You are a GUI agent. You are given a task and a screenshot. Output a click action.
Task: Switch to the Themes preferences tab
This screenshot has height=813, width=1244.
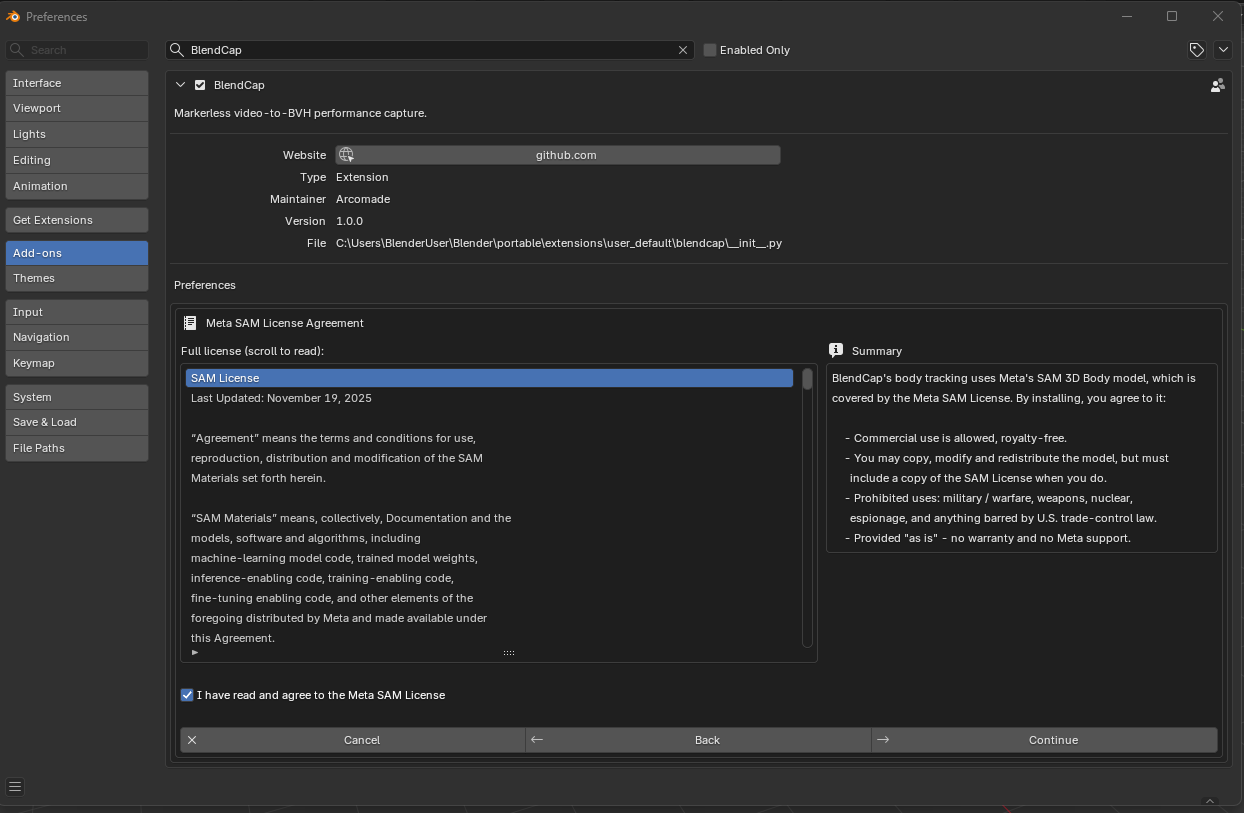coord(76,278)
